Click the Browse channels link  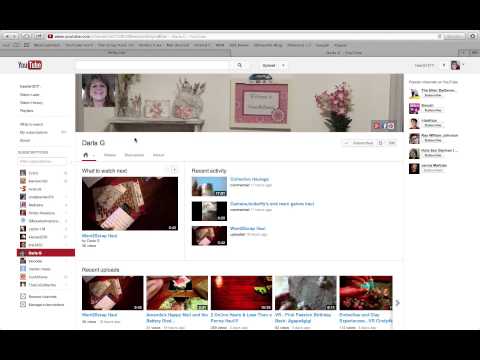click(x=43, y=296)
